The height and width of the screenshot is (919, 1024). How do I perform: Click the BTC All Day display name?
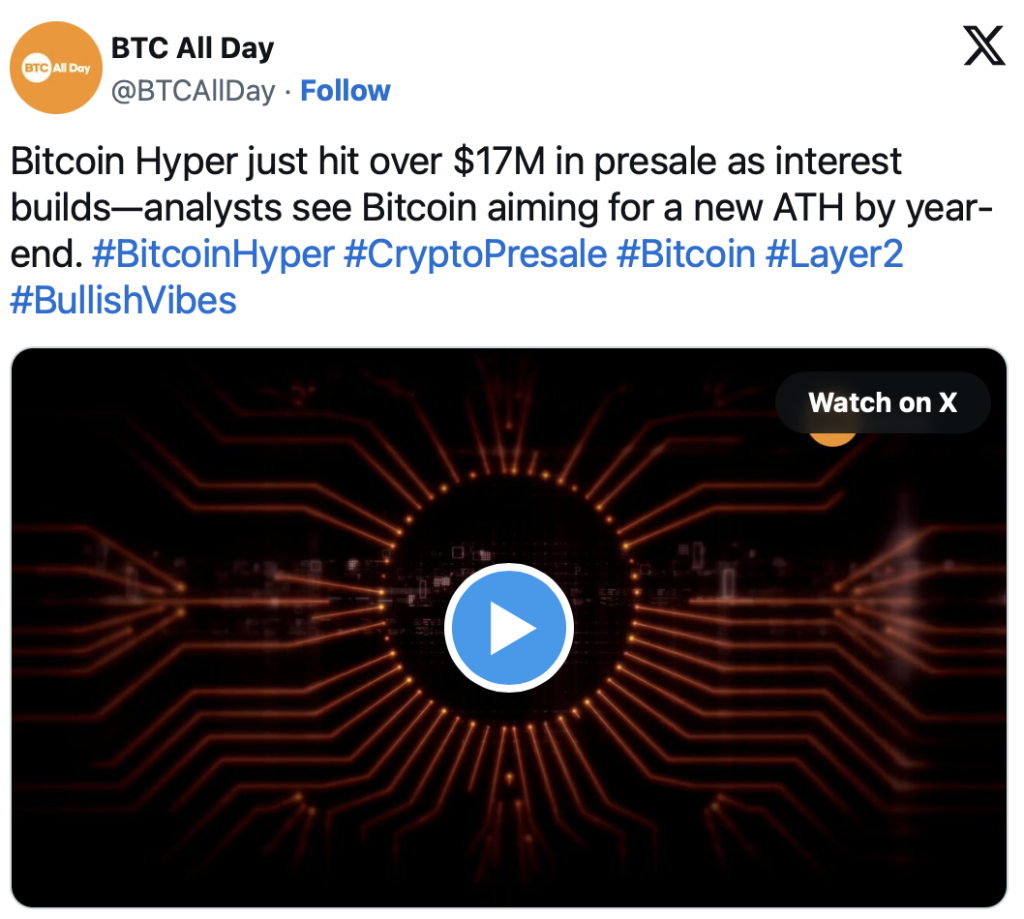click(x=192, y=48)
